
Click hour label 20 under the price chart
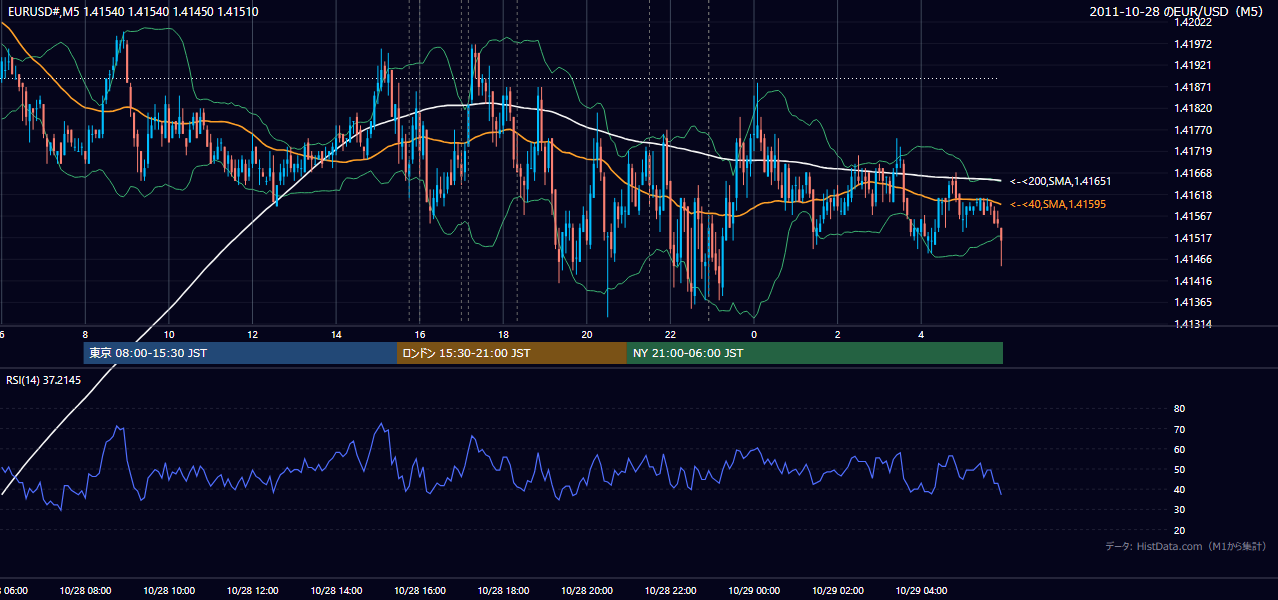tap(587, 334)
